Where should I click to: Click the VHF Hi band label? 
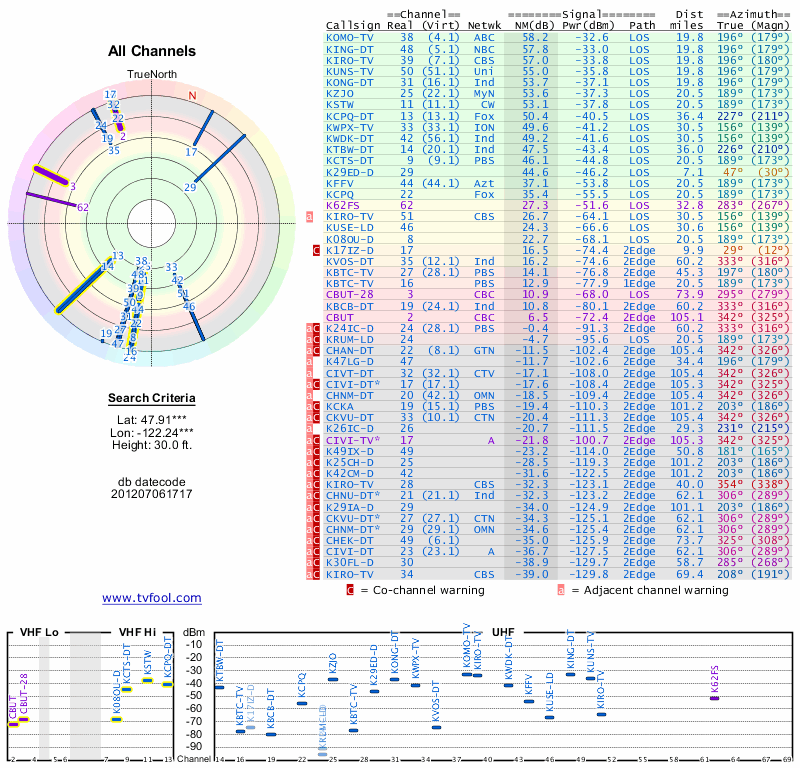click(x=137, y=632)
